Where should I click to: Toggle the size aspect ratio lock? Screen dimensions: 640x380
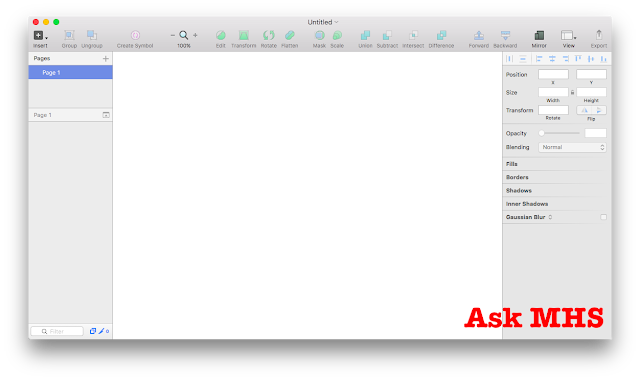point(572,93)
